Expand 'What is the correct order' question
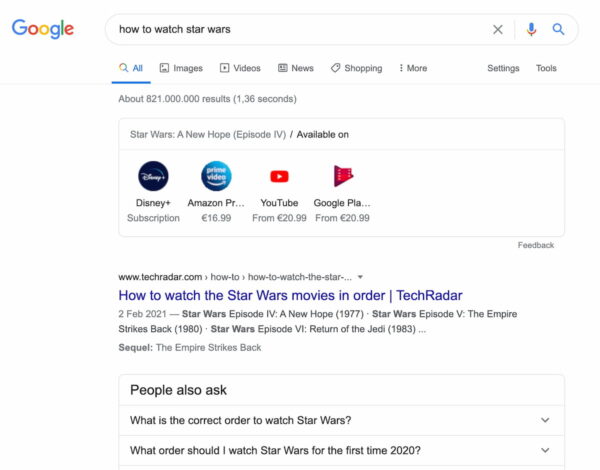 [341, 420]
